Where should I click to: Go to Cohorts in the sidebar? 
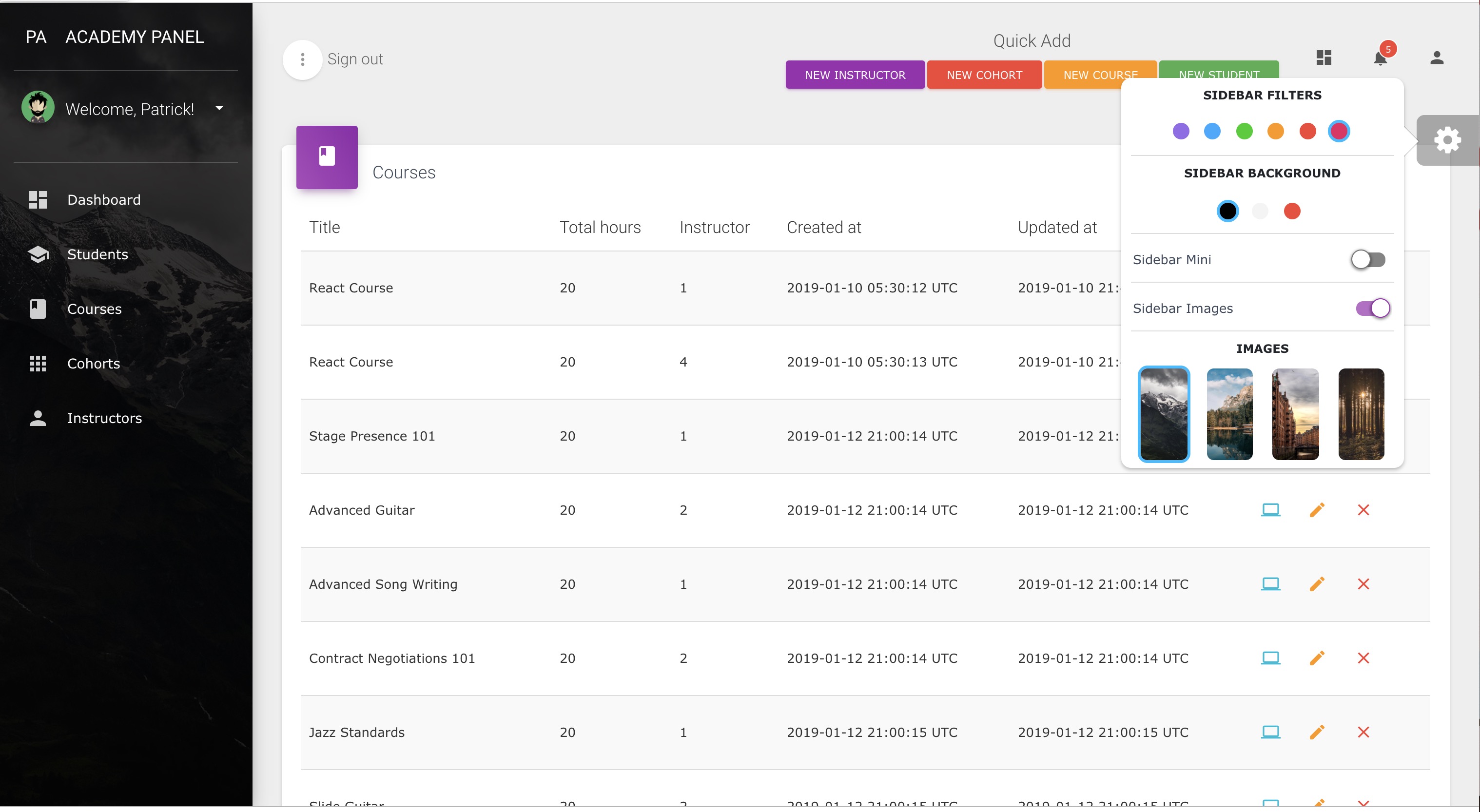coord(94,364)
